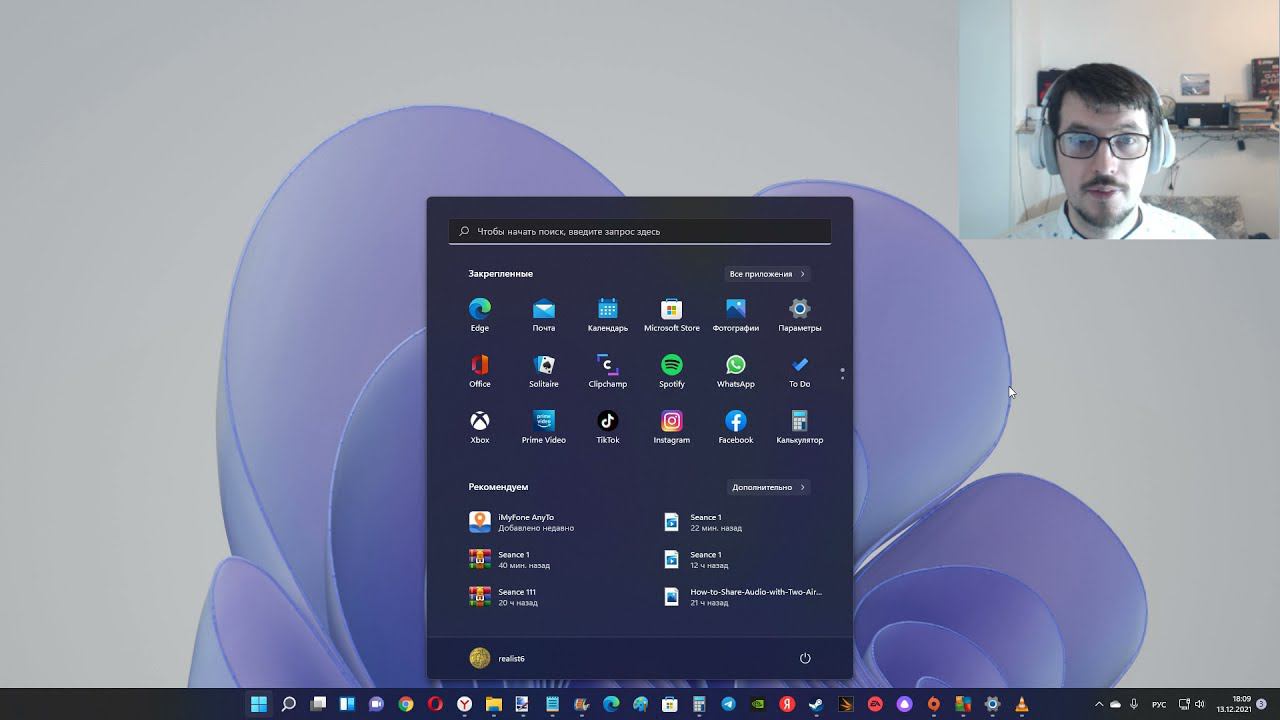The height and width of the screenshot is (720, 1280).
Task: Open Task View on the taskbar
Action: pos(318,704)
